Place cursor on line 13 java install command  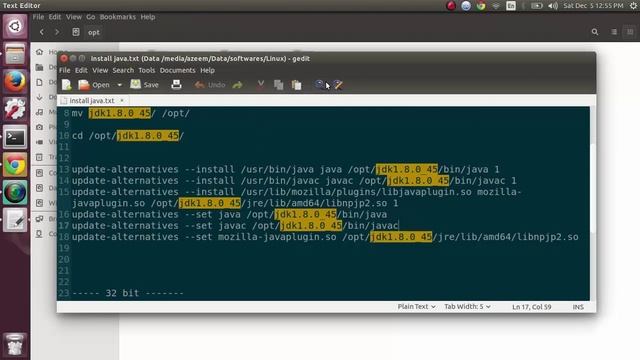pyautogui.click(x=285, y=169)
